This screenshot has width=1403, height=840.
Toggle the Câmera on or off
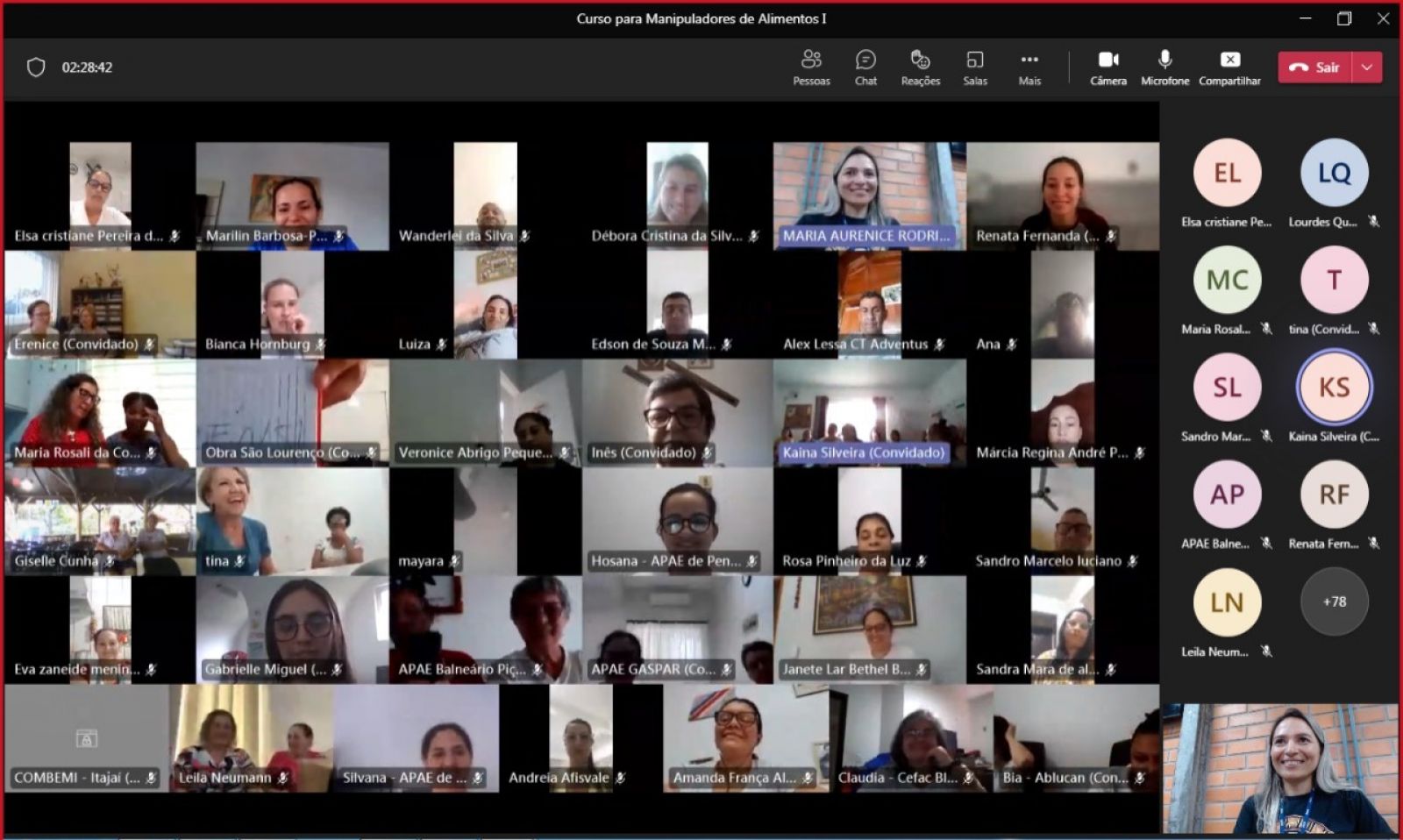(x=1108, y=67)
